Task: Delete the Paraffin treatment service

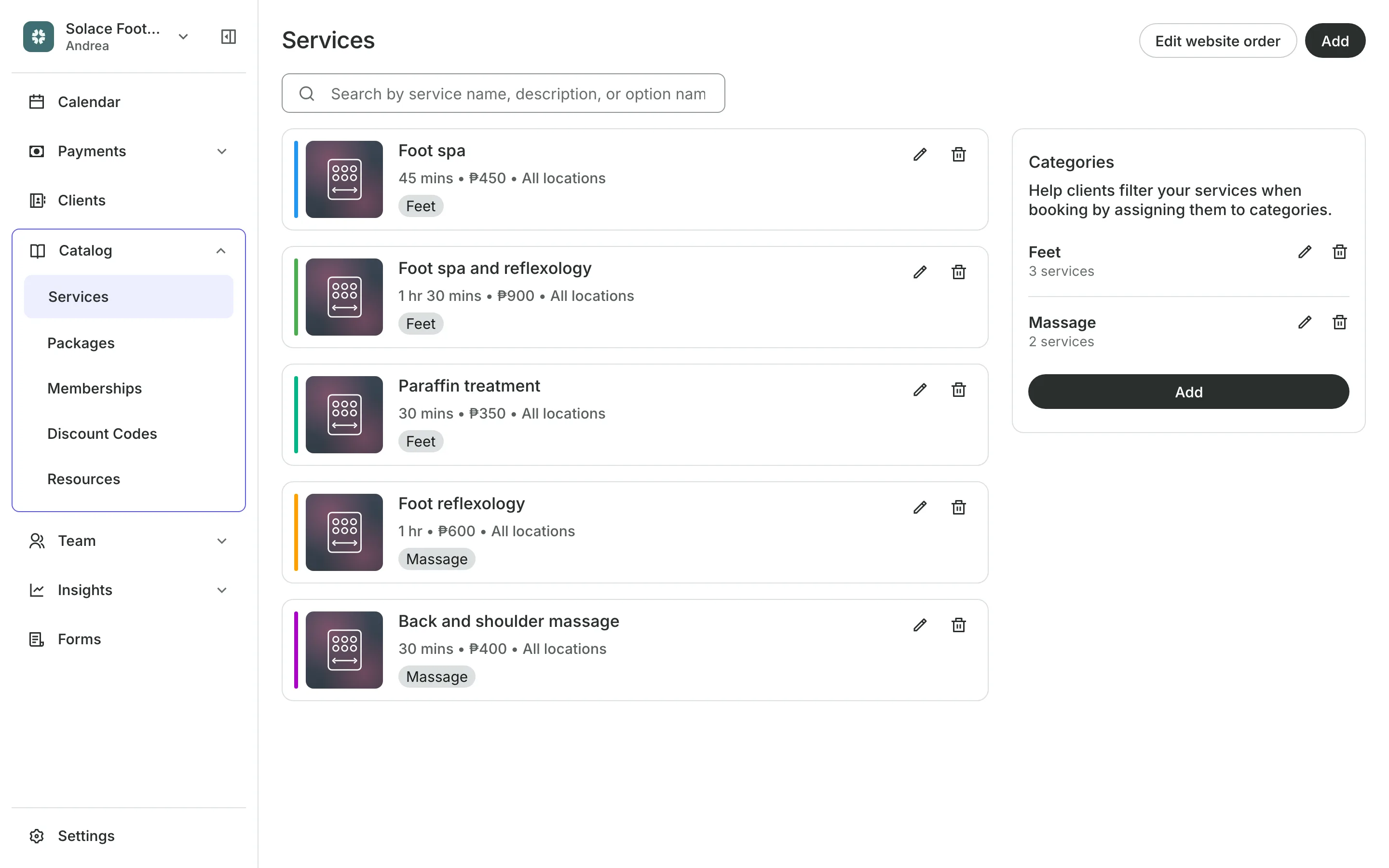Action: point(958,390)
